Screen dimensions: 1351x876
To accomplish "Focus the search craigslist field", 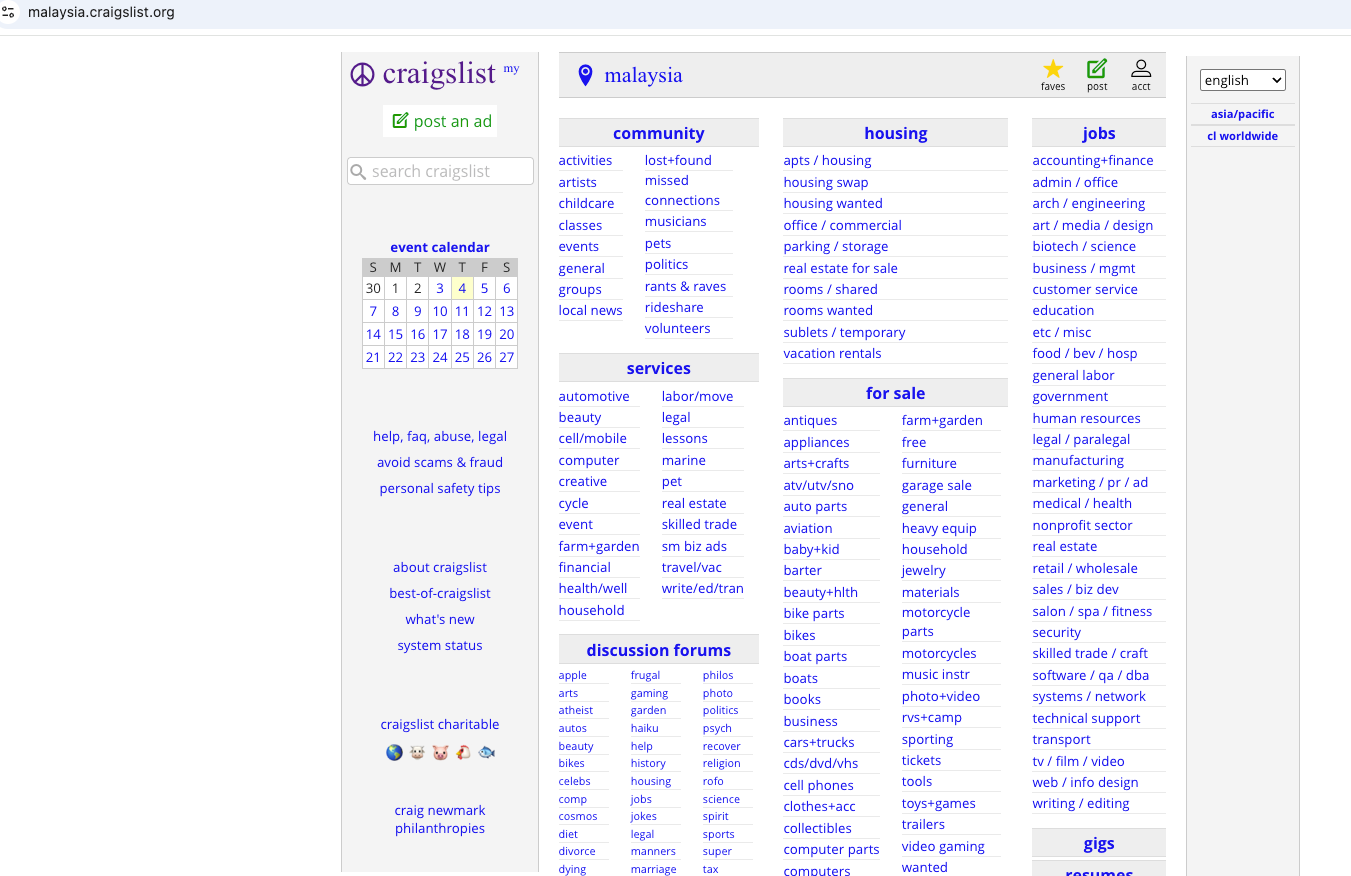I will click(x=440, y=172).
